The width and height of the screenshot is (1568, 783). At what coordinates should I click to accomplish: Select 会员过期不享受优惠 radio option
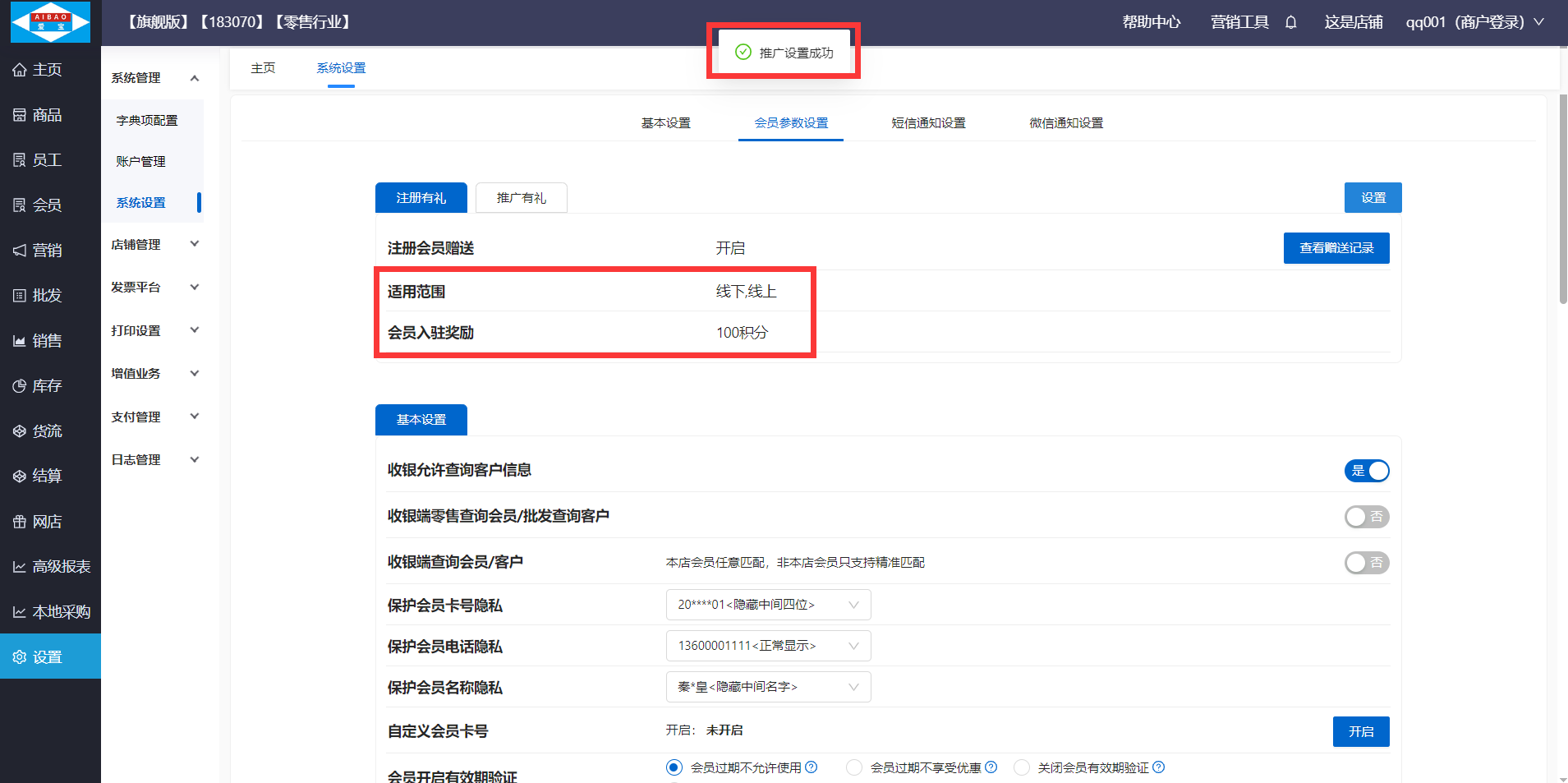click(854, 767)
